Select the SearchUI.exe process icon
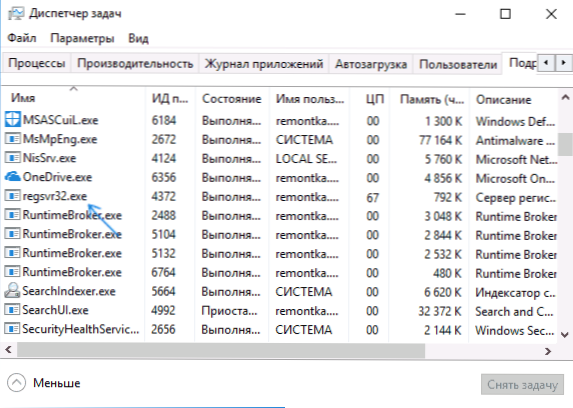The width and height of the screenshot is (573, 408). (x=12, y=310)
